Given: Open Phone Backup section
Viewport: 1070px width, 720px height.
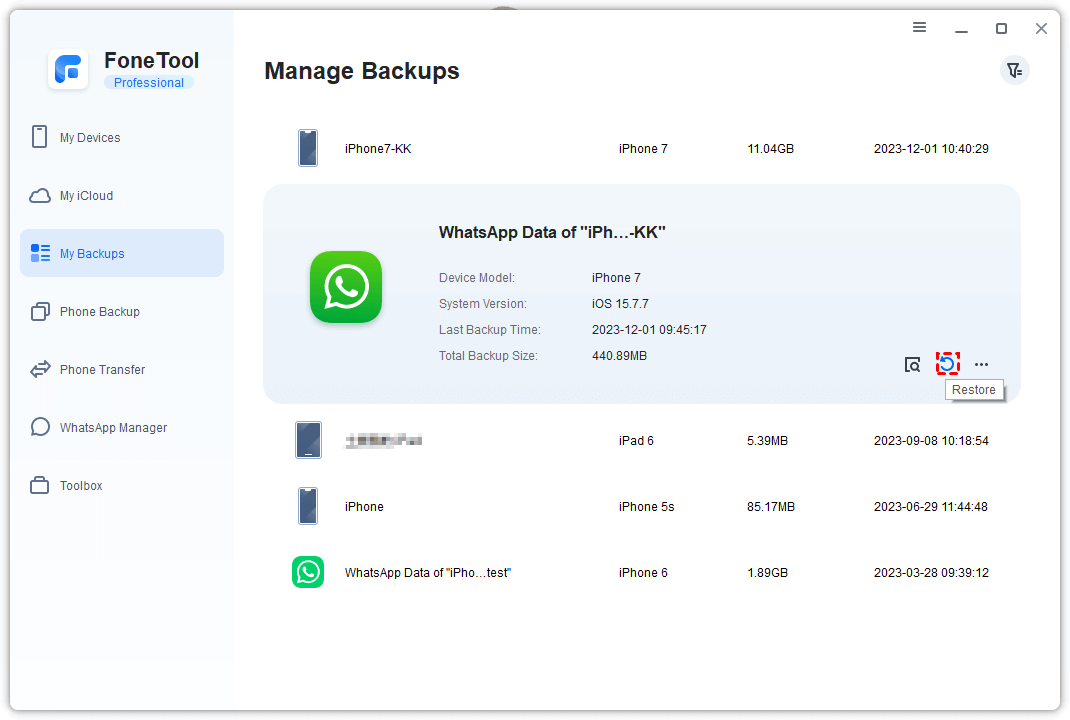Looking at the screenshot, I should (99, 312).
